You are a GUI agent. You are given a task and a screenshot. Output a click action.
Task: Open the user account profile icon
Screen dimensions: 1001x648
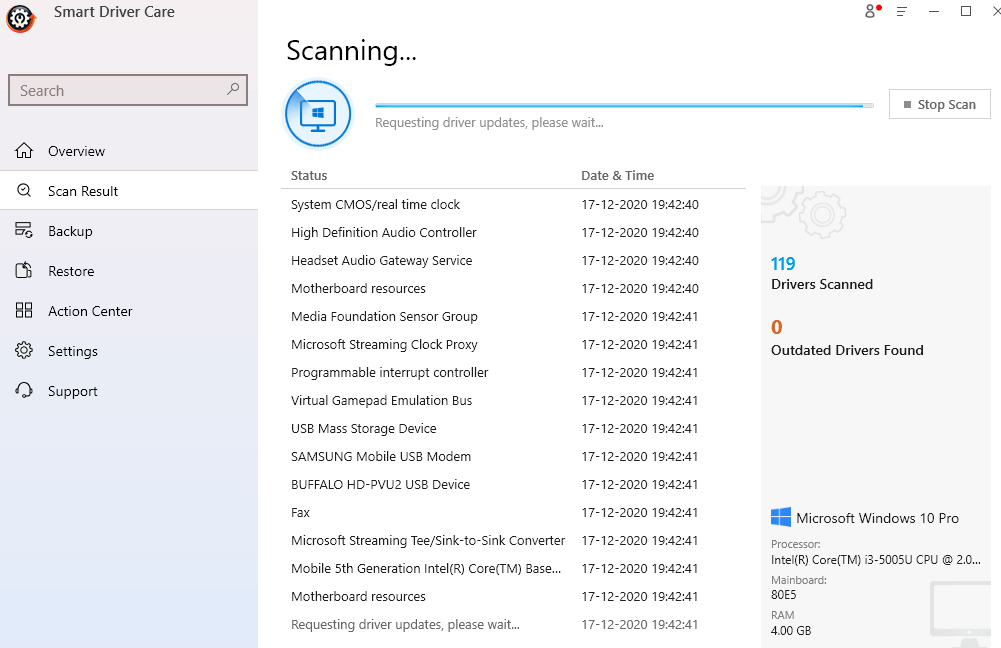pyautogui.click(x=870, y=11)
